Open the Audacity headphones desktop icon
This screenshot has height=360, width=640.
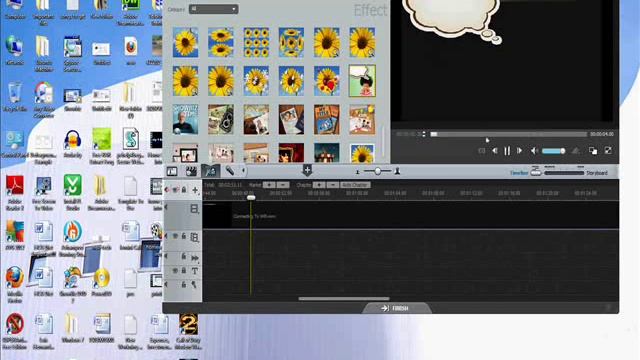(x=73, y=144)
